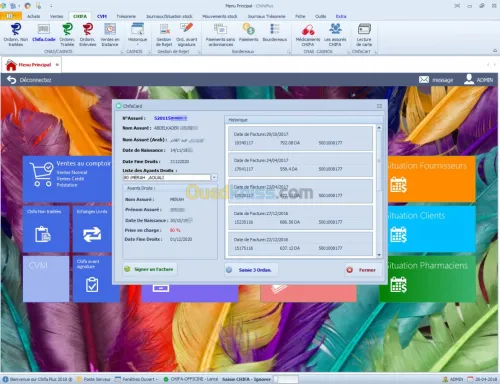This screenshot has height=384, width=500.
Task: Select the invoice row dated 29/10/2017
Action: (300, 138)
